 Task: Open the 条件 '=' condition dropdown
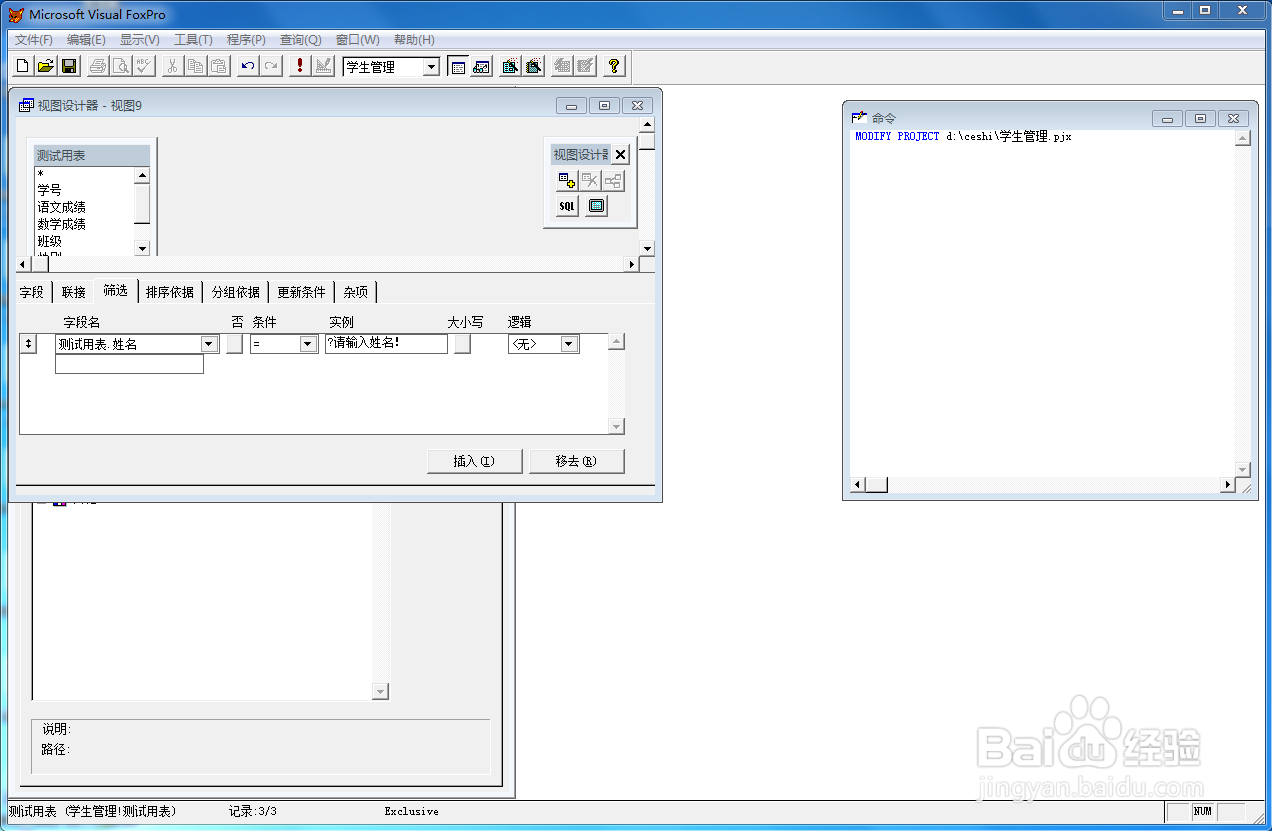[308, 344]
